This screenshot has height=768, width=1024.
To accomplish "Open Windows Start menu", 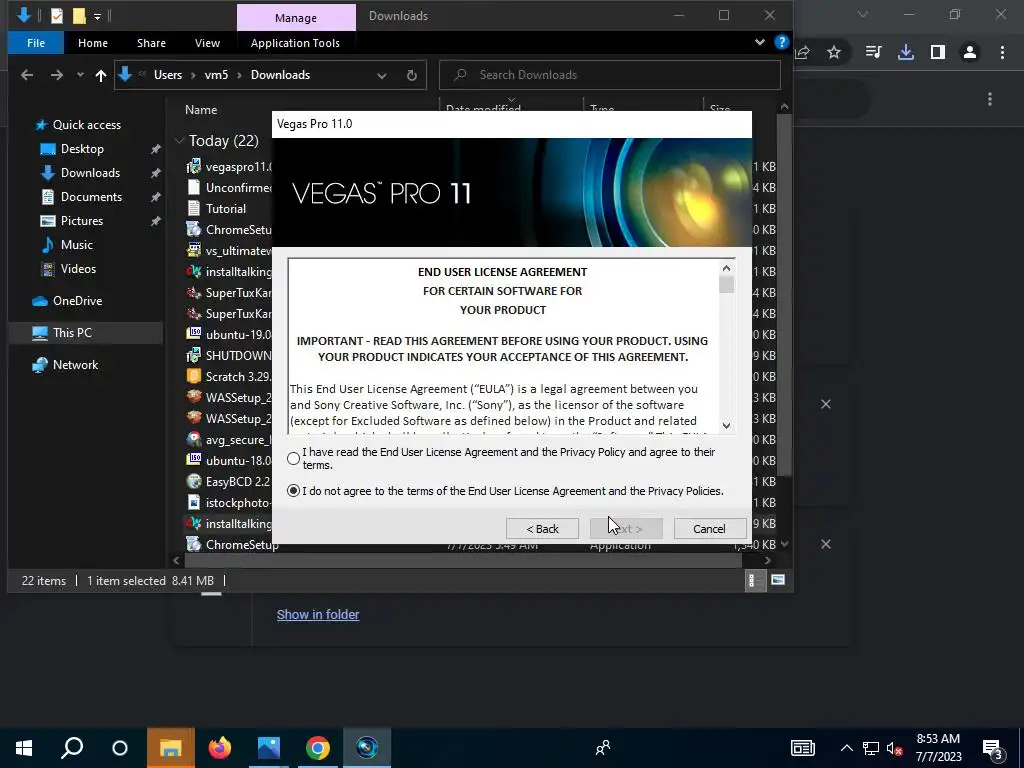I will [24, 748].
